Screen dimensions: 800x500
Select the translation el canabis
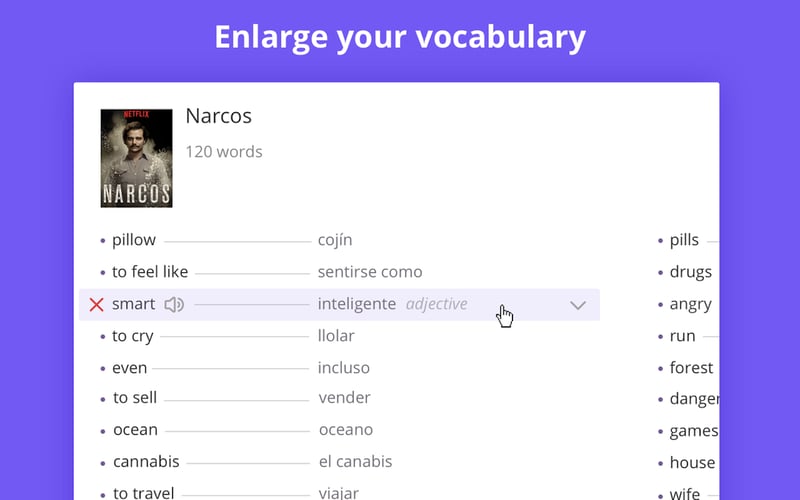355,462
